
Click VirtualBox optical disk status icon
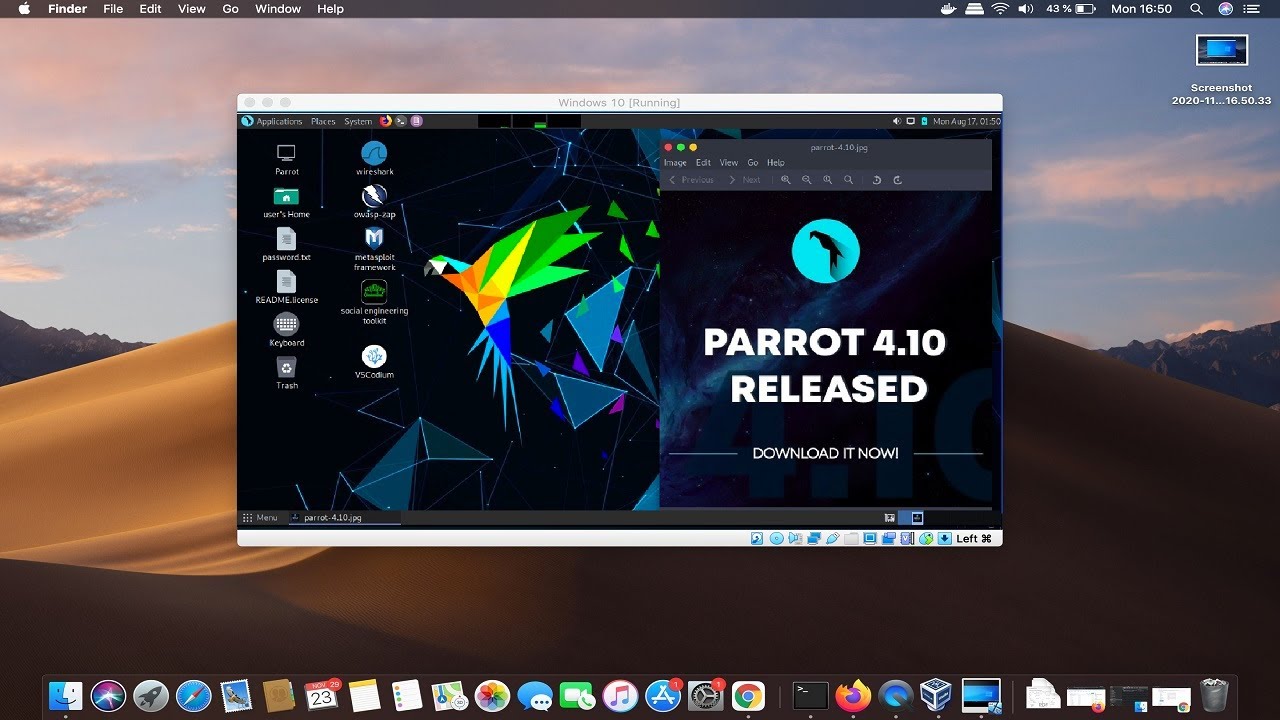(775, 538)
